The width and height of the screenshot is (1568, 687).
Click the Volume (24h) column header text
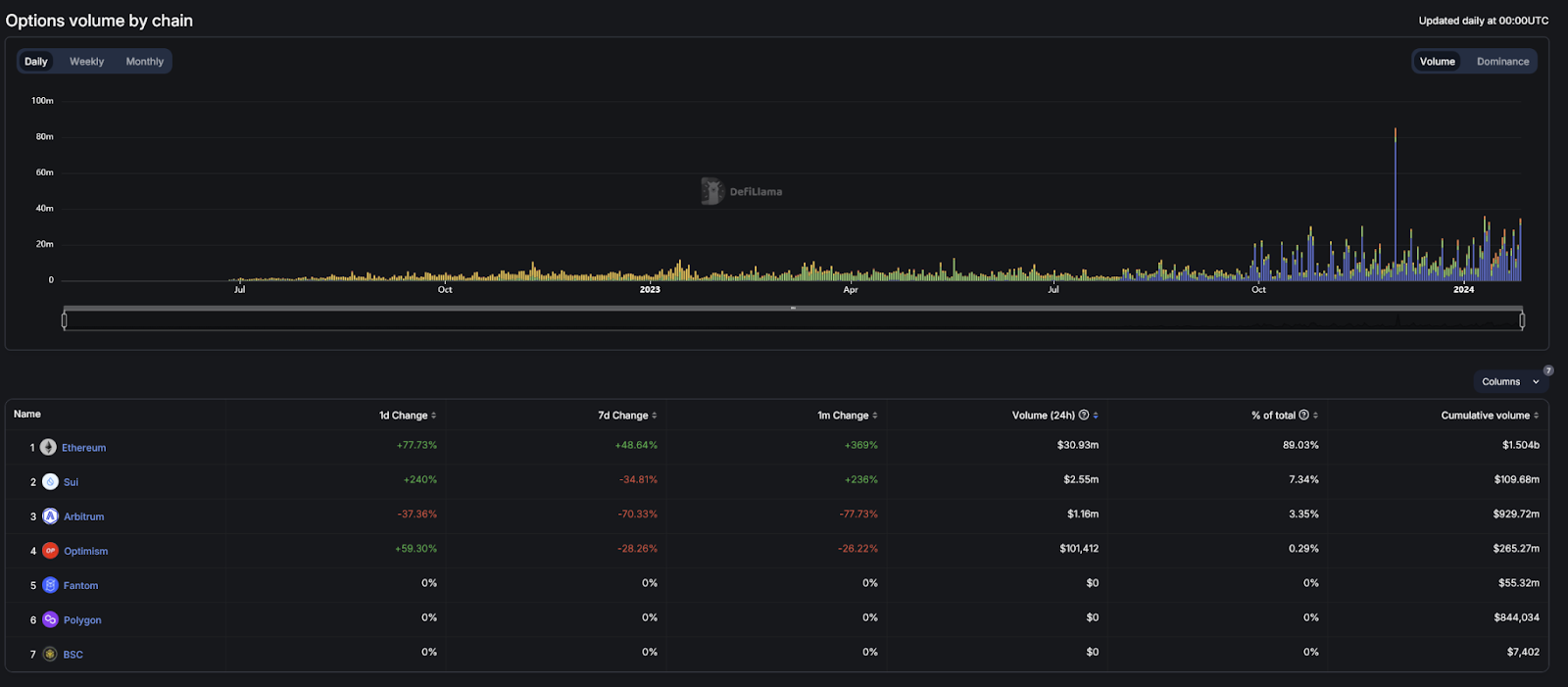1044,416
